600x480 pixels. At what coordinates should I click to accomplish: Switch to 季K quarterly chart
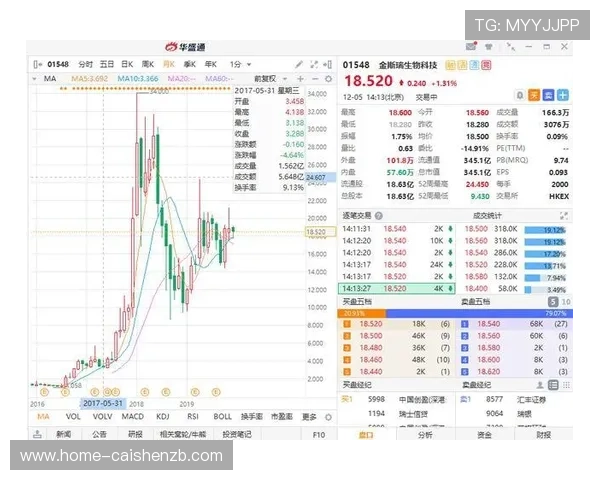click(x=190, y=64)
